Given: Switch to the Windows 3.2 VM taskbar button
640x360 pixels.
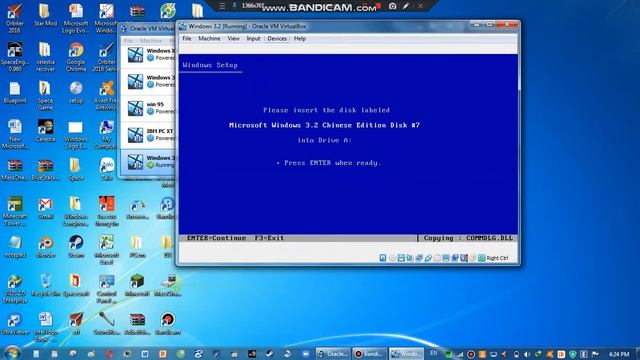Looking at the screenshot, I should [406, 354].
